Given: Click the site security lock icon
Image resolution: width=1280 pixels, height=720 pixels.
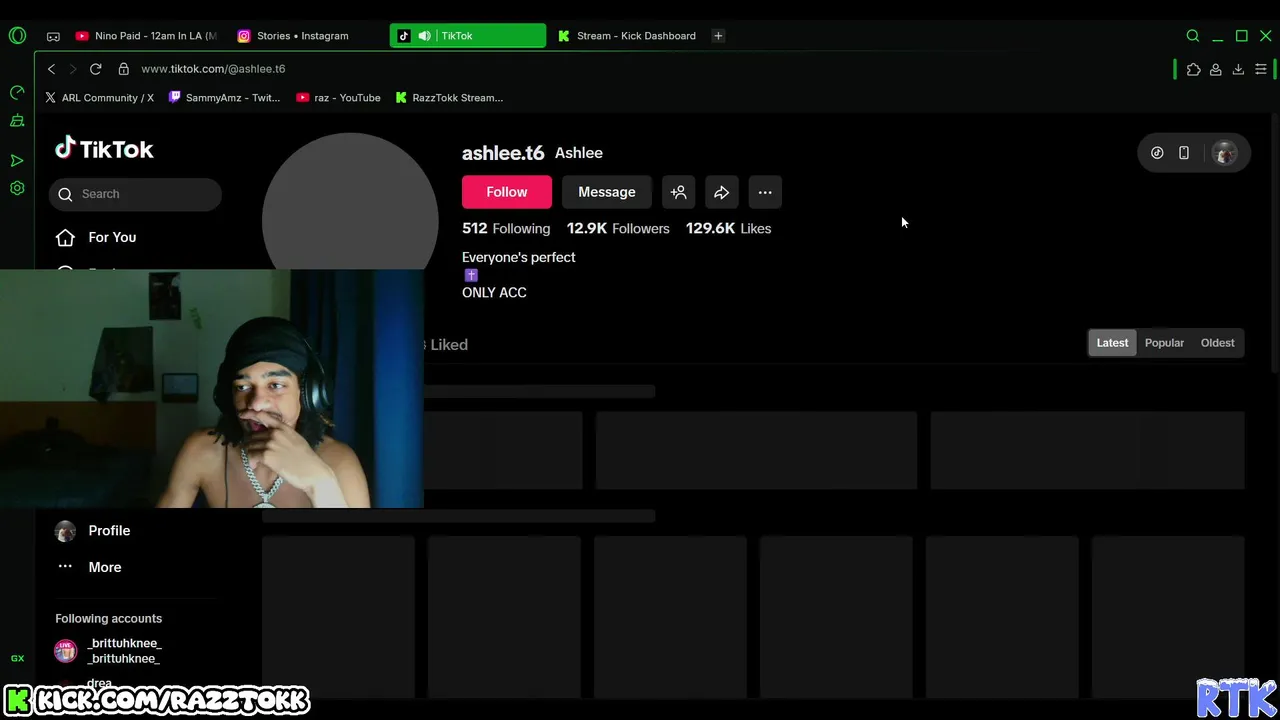Looking at the screenshot, I should (124, 69).
